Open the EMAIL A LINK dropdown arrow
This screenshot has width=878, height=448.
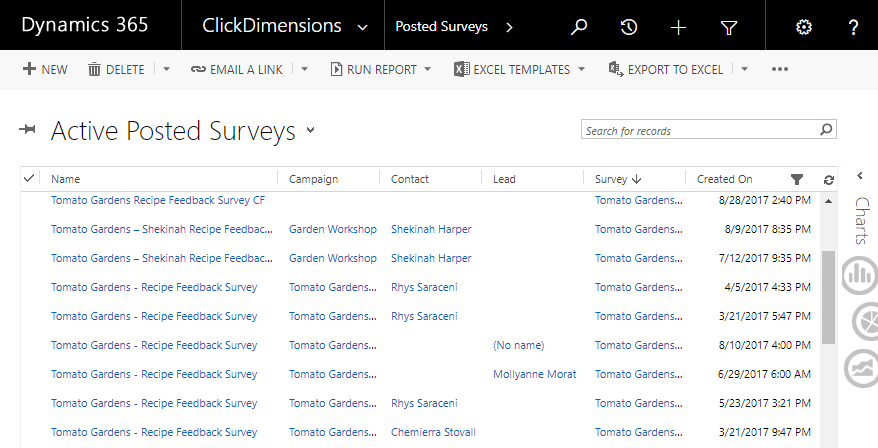click(305, 69)
